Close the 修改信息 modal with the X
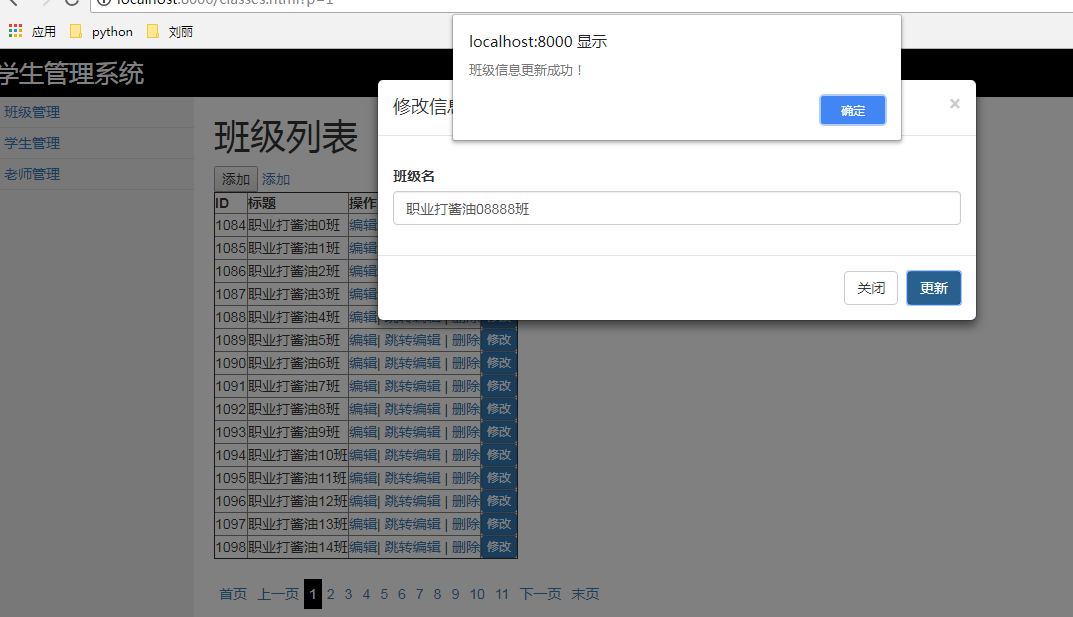The height and width of the screenshot is (617, 1073). 955,104
